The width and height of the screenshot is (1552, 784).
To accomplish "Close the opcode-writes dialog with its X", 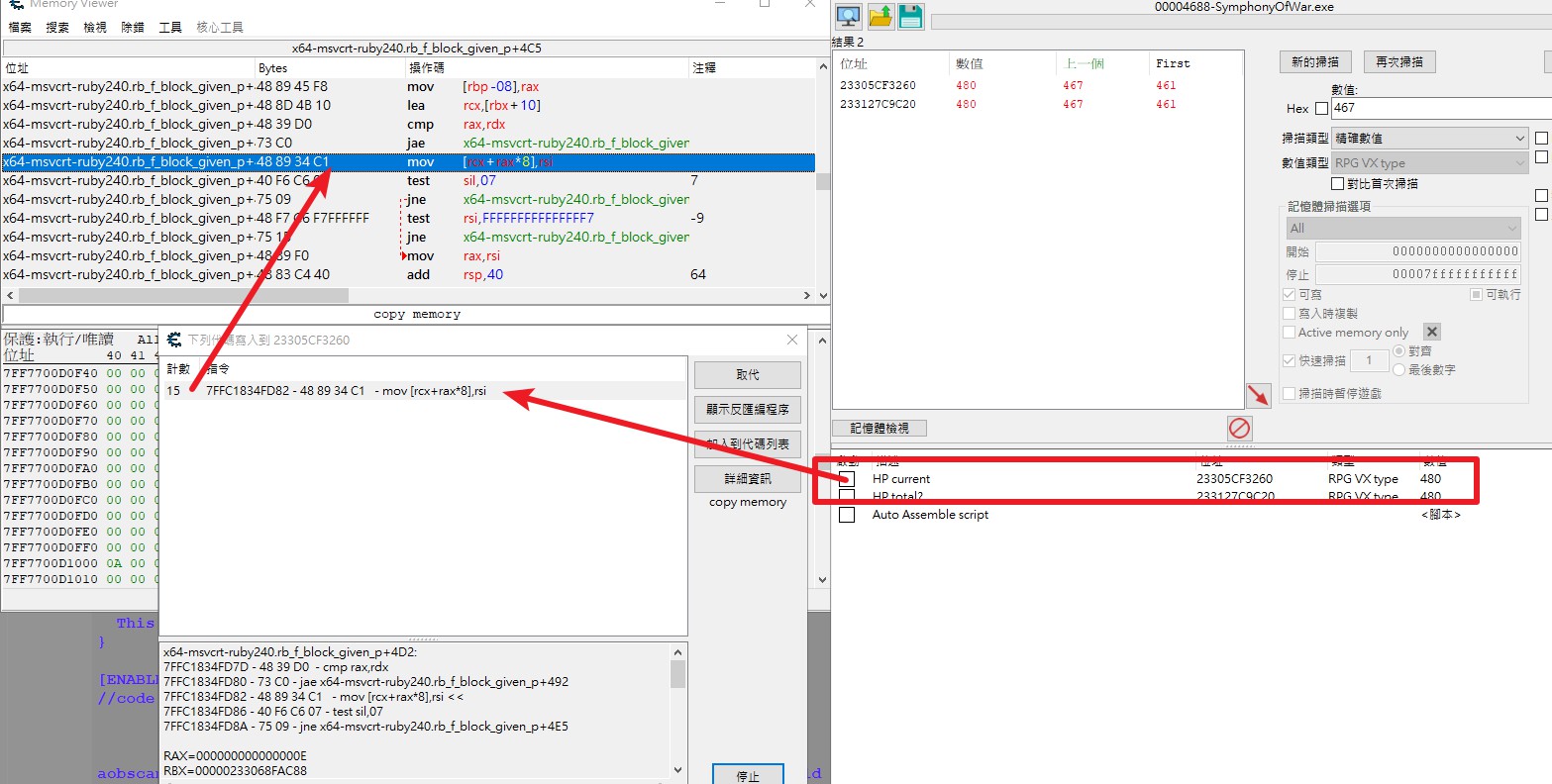I will (x=791, y=340).
